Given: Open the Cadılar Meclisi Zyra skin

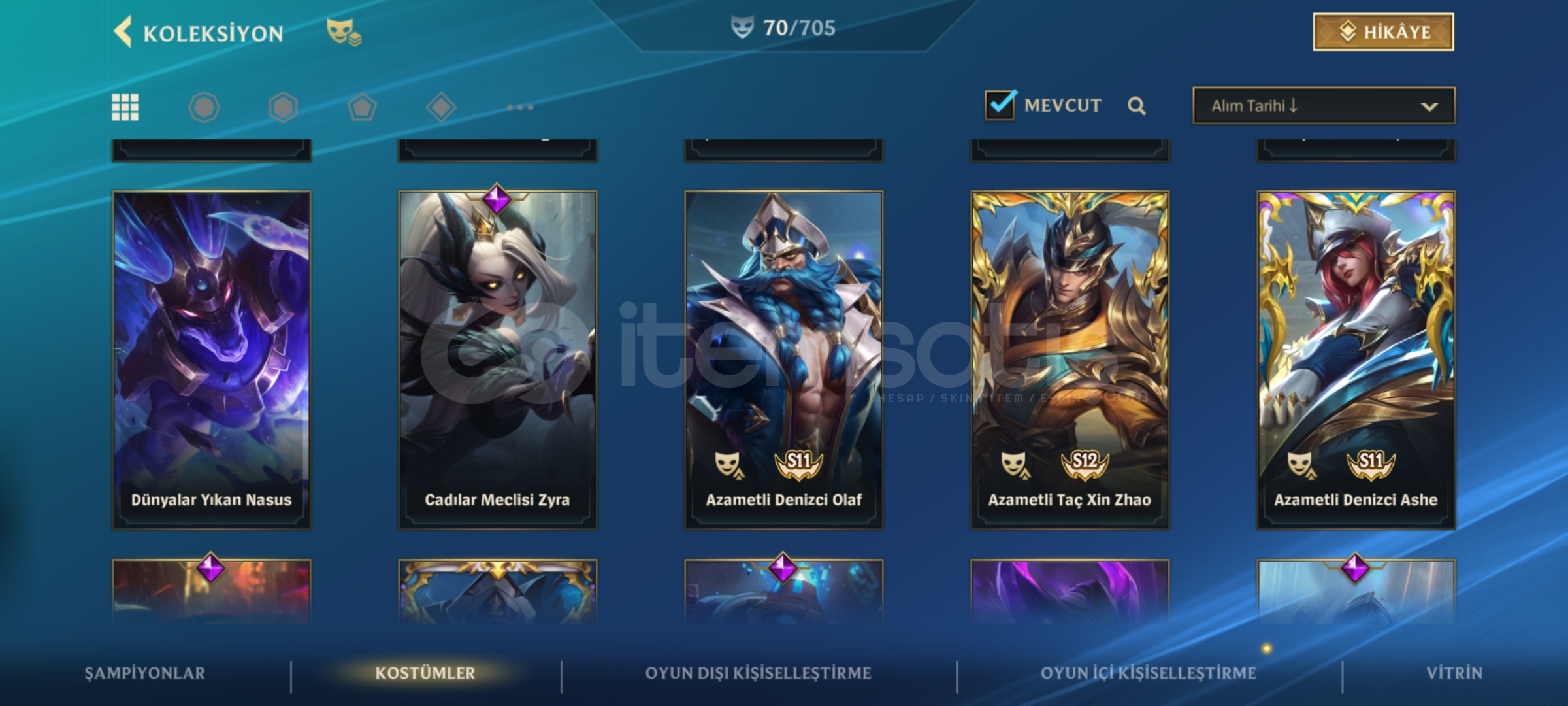Looking at the screenshot, I should coord(498,360).
